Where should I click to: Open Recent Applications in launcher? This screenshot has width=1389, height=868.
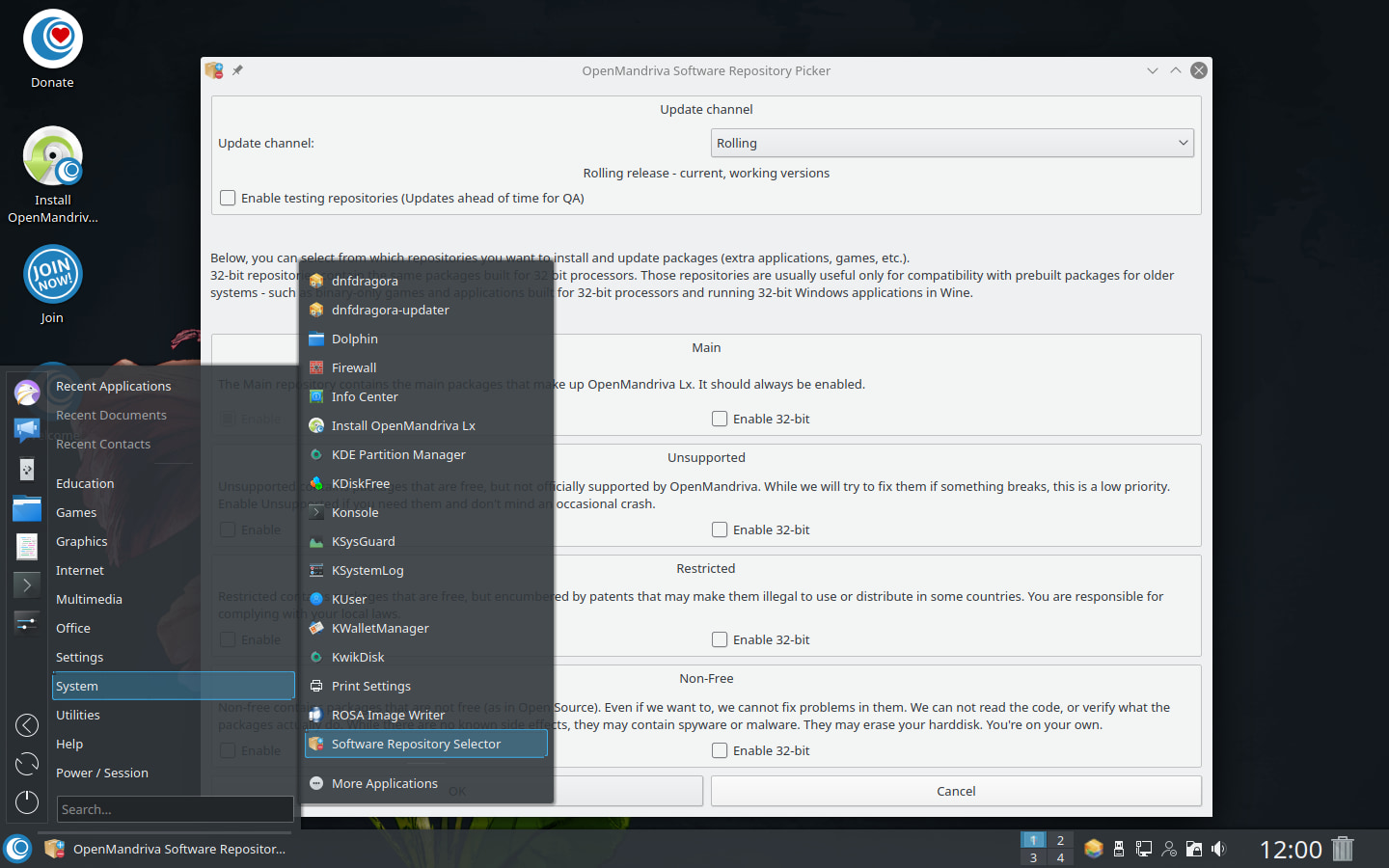pos(174,386)
